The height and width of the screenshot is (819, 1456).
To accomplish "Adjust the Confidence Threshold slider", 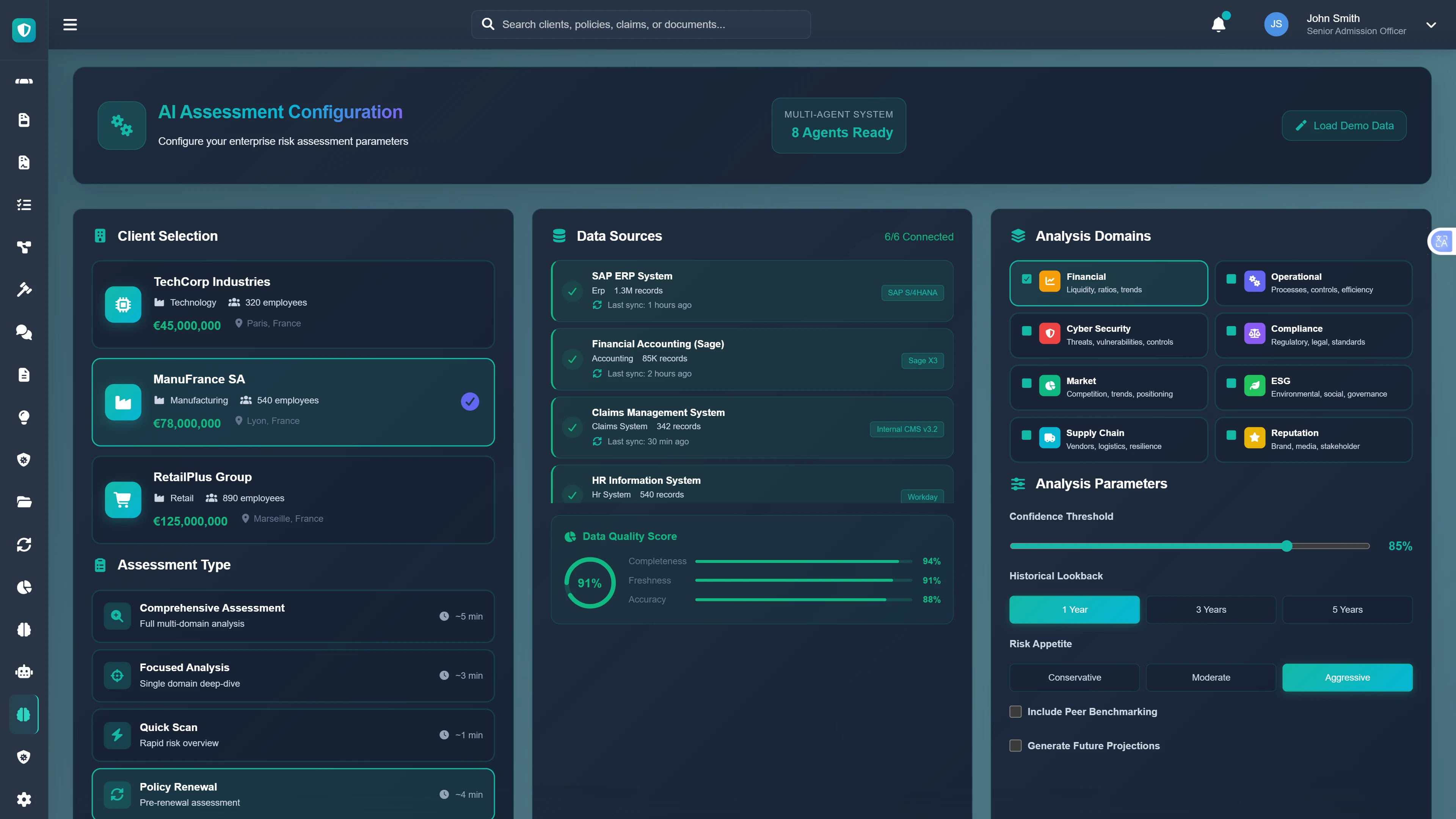I will [1287, 546].
